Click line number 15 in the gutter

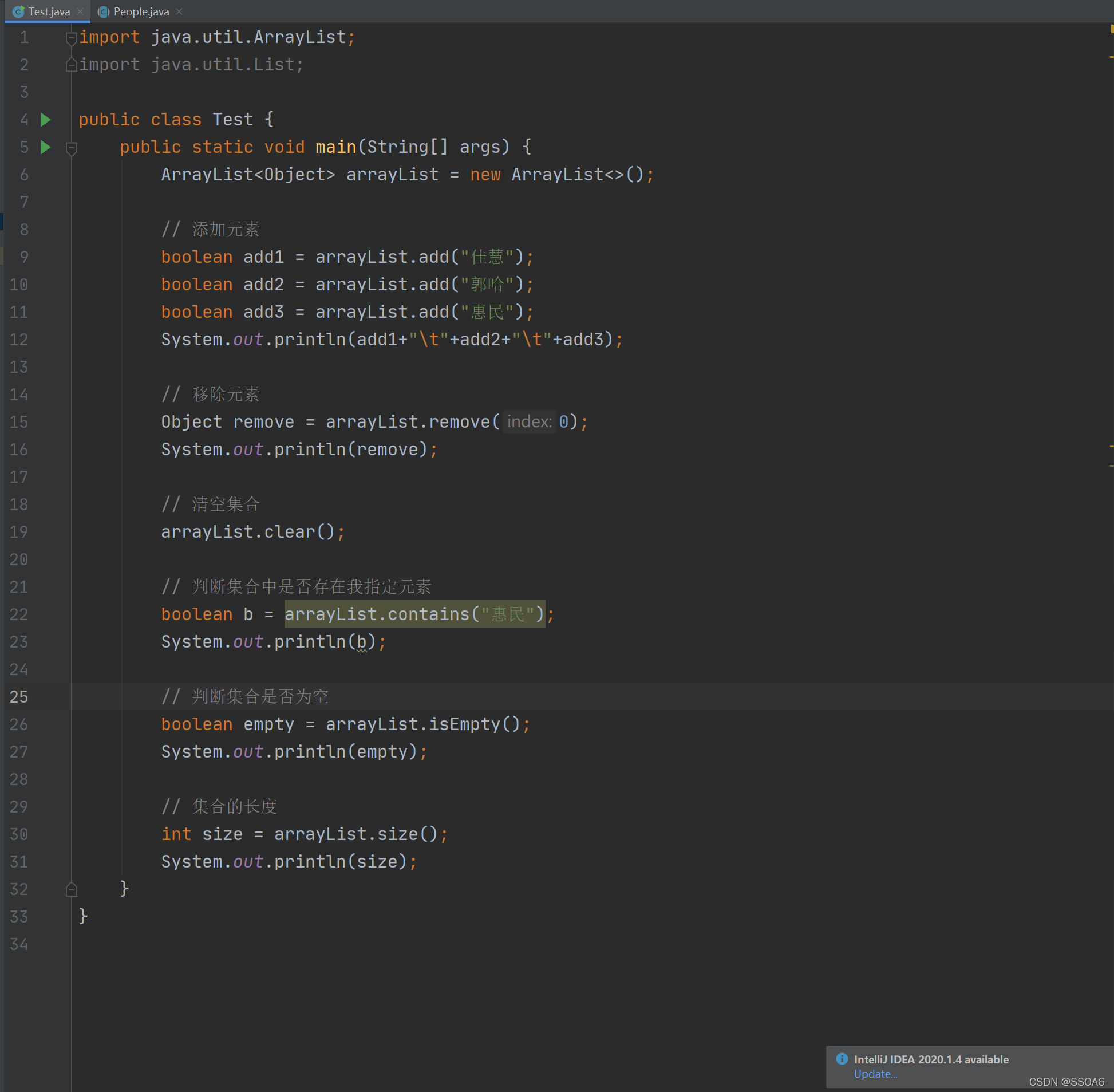[x=19, y=421]
